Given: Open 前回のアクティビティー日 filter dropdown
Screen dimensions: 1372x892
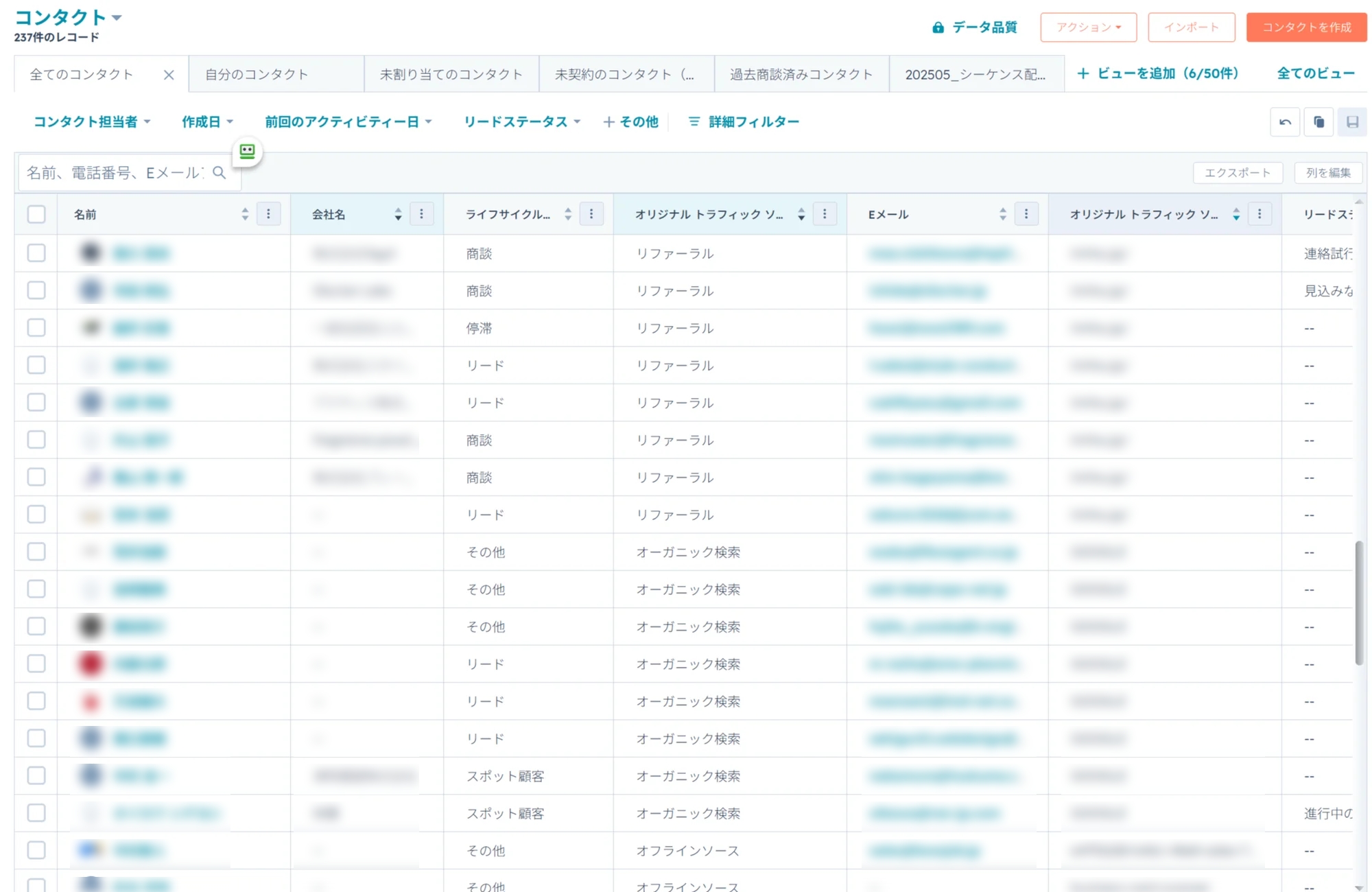Looking at the screenshot, I should pyautogui.click(x=348, y=121).
